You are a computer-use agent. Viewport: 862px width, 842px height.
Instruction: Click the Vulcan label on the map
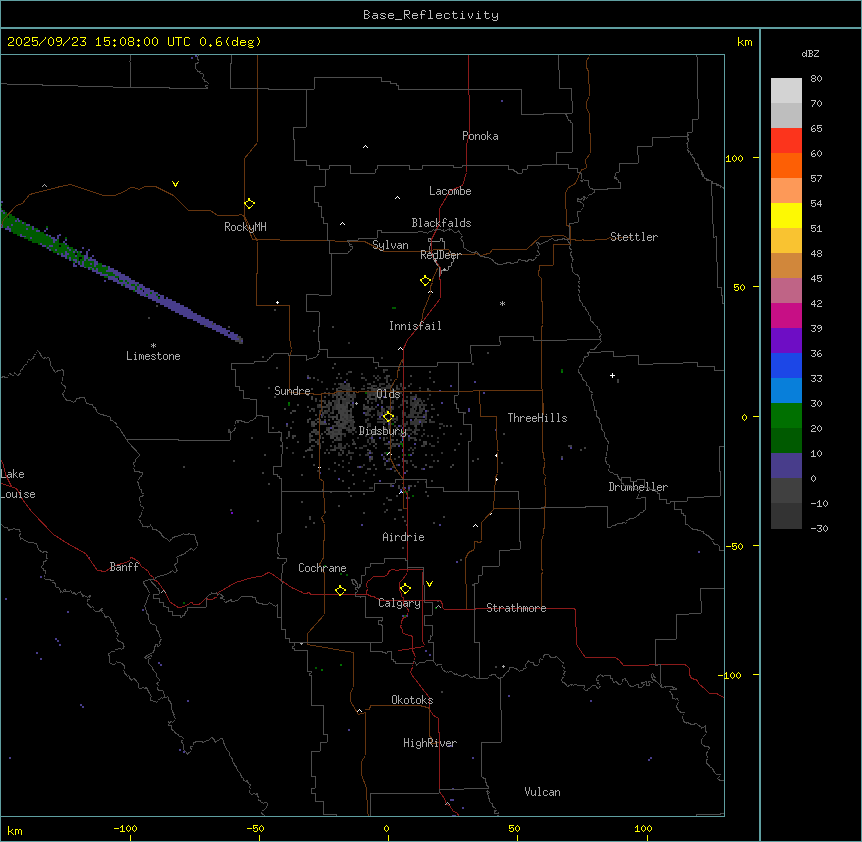click(542, 792)
